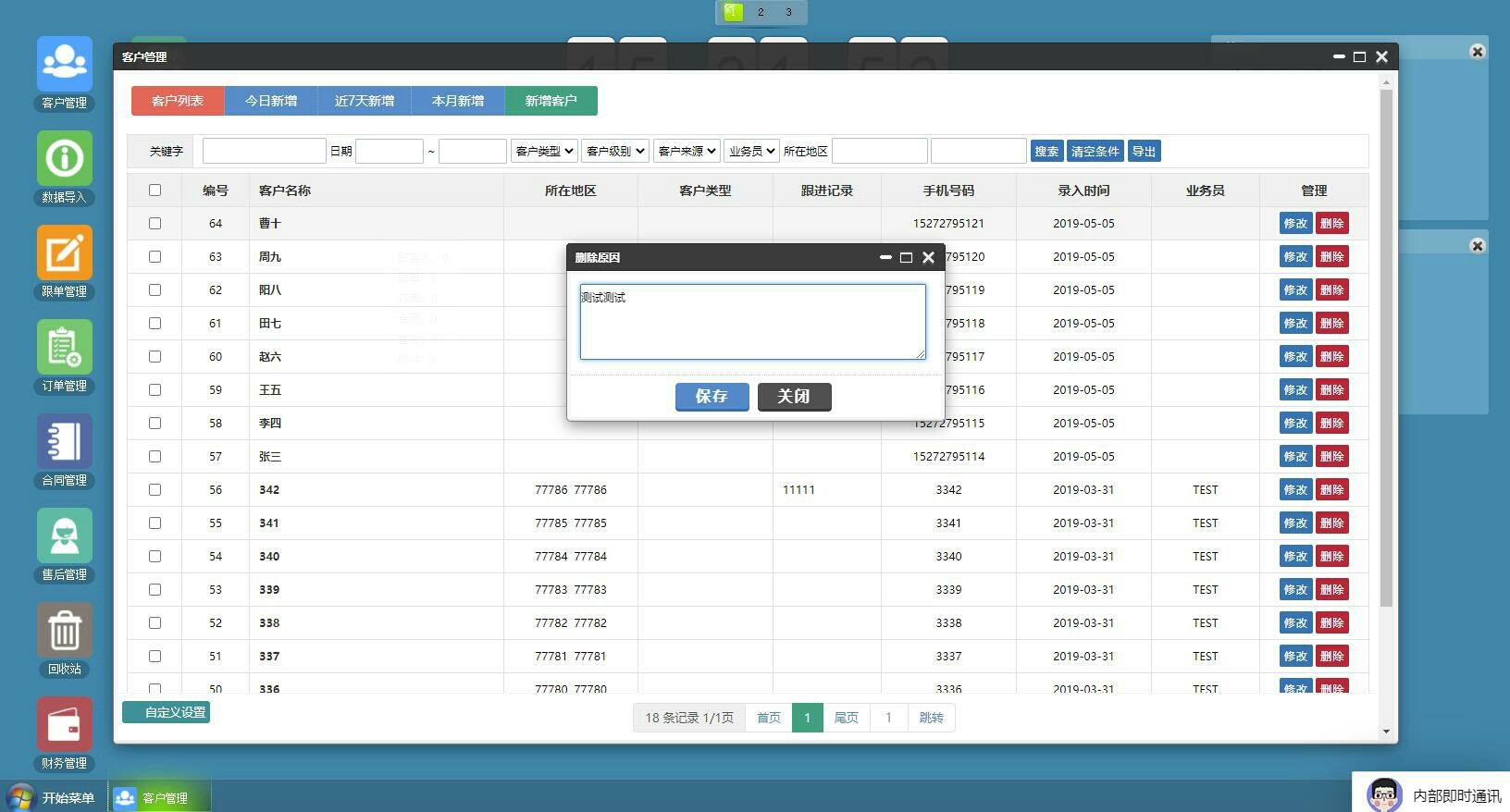
Task: Click 保存 in the 删除原因 dialog
Action: pyautogui.click(x=712, y=396)
